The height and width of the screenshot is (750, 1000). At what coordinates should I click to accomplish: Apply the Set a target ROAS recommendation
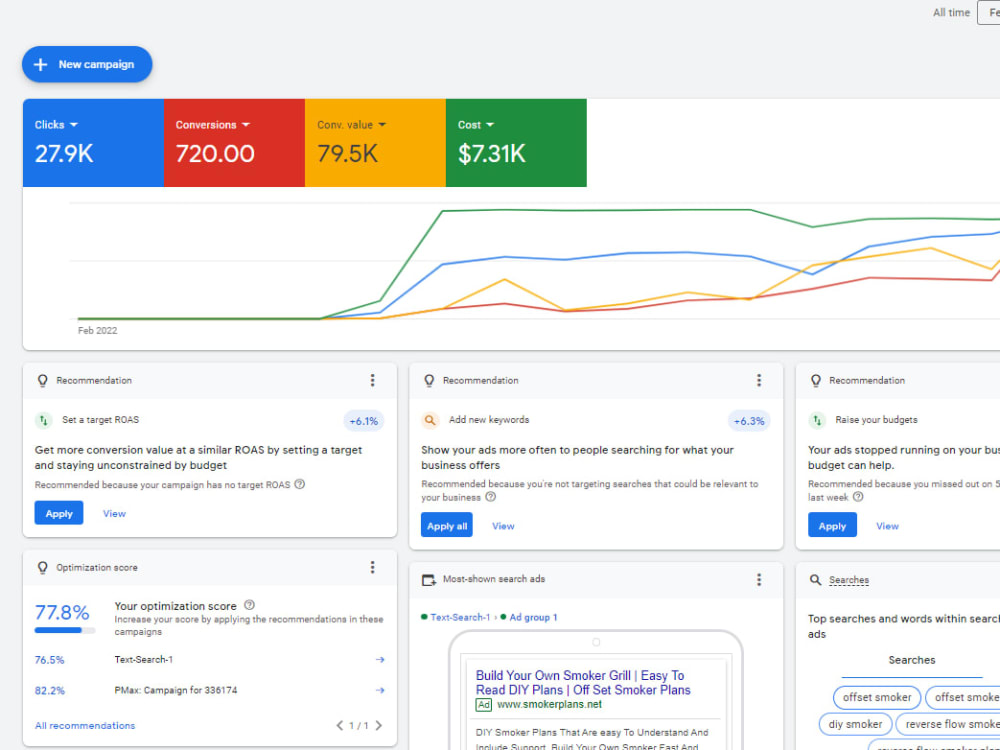(59, 513)
